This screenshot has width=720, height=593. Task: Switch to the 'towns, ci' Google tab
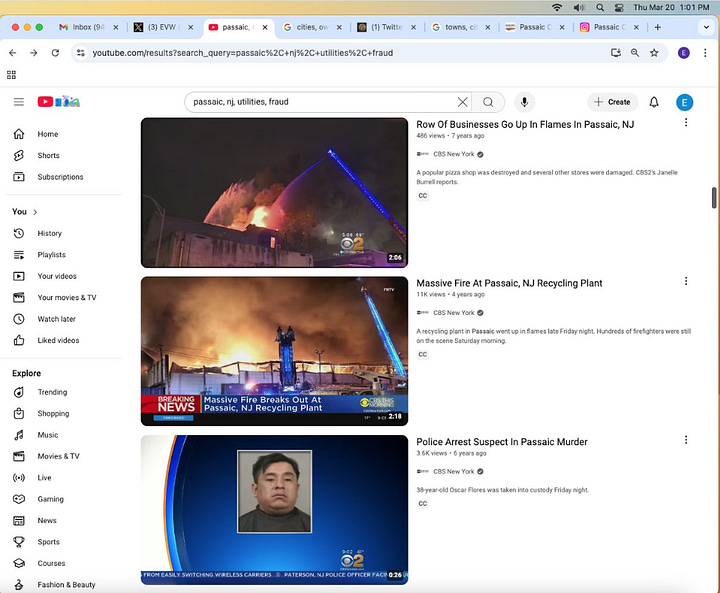[x=461, y=27]
